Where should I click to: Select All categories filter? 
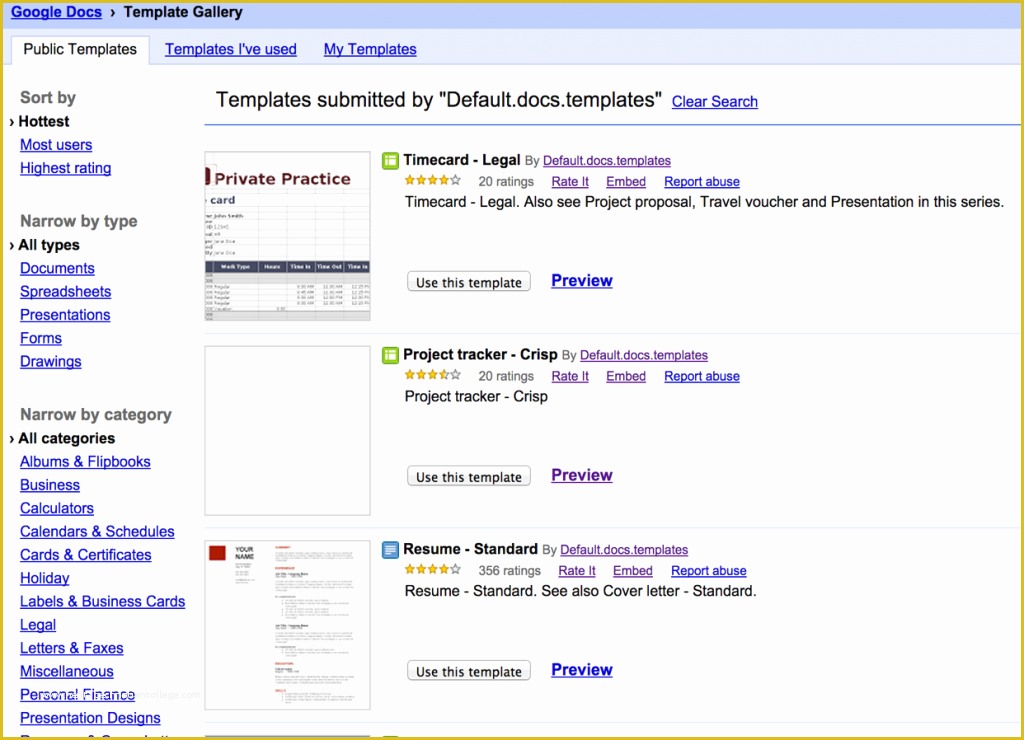click(x=67, y=438)
